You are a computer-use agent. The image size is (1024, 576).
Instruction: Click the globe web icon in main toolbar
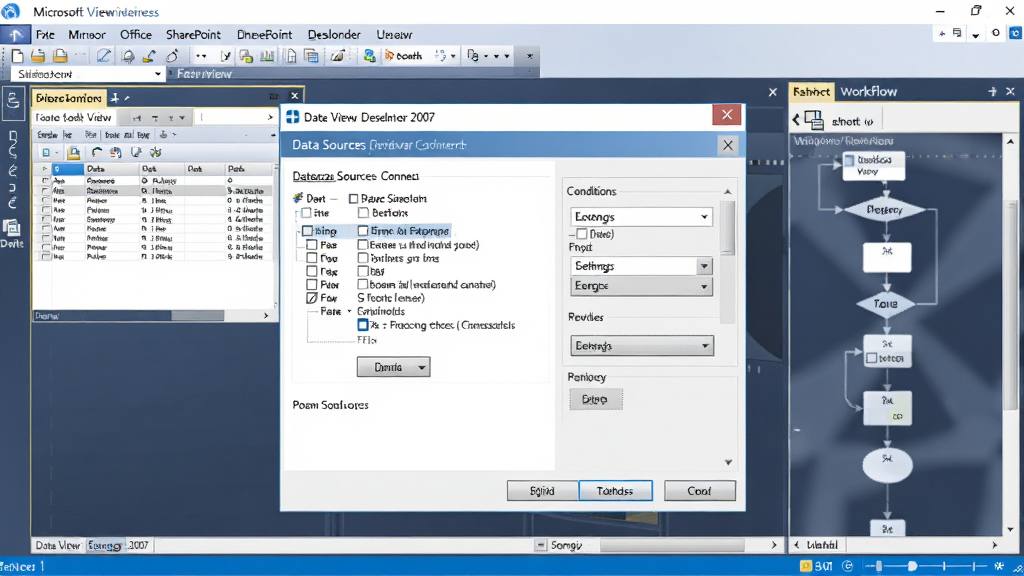point(370,56)
